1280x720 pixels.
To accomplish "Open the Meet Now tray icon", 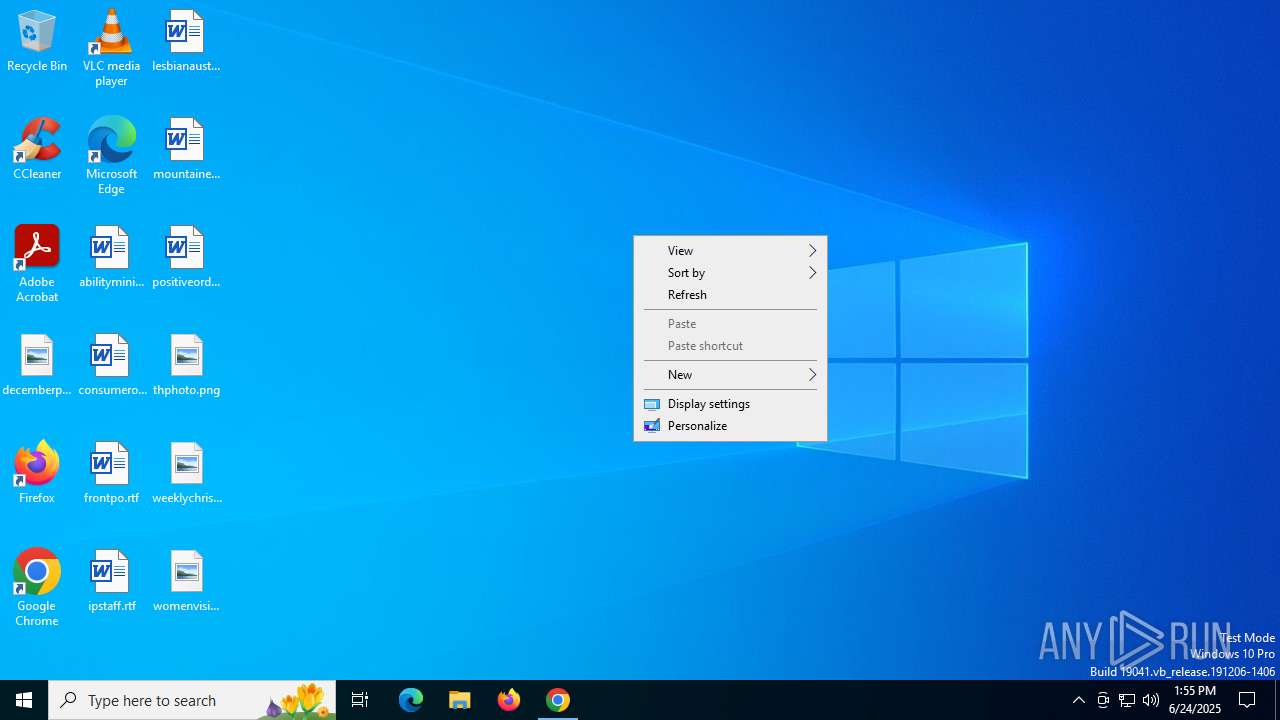I will (1103, 700).
